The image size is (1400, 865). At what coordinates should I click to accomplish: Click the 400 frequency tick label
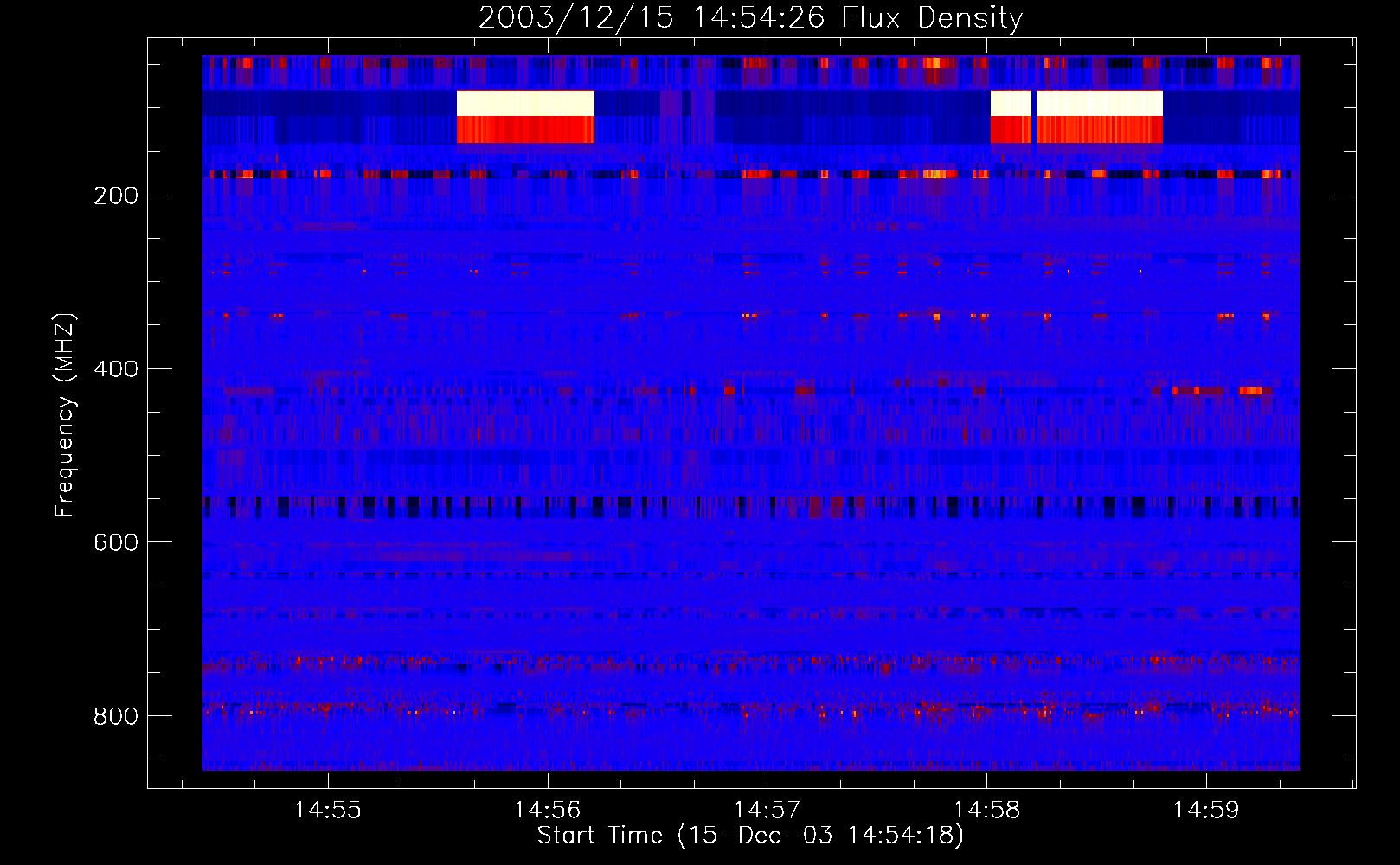[115, 369]
